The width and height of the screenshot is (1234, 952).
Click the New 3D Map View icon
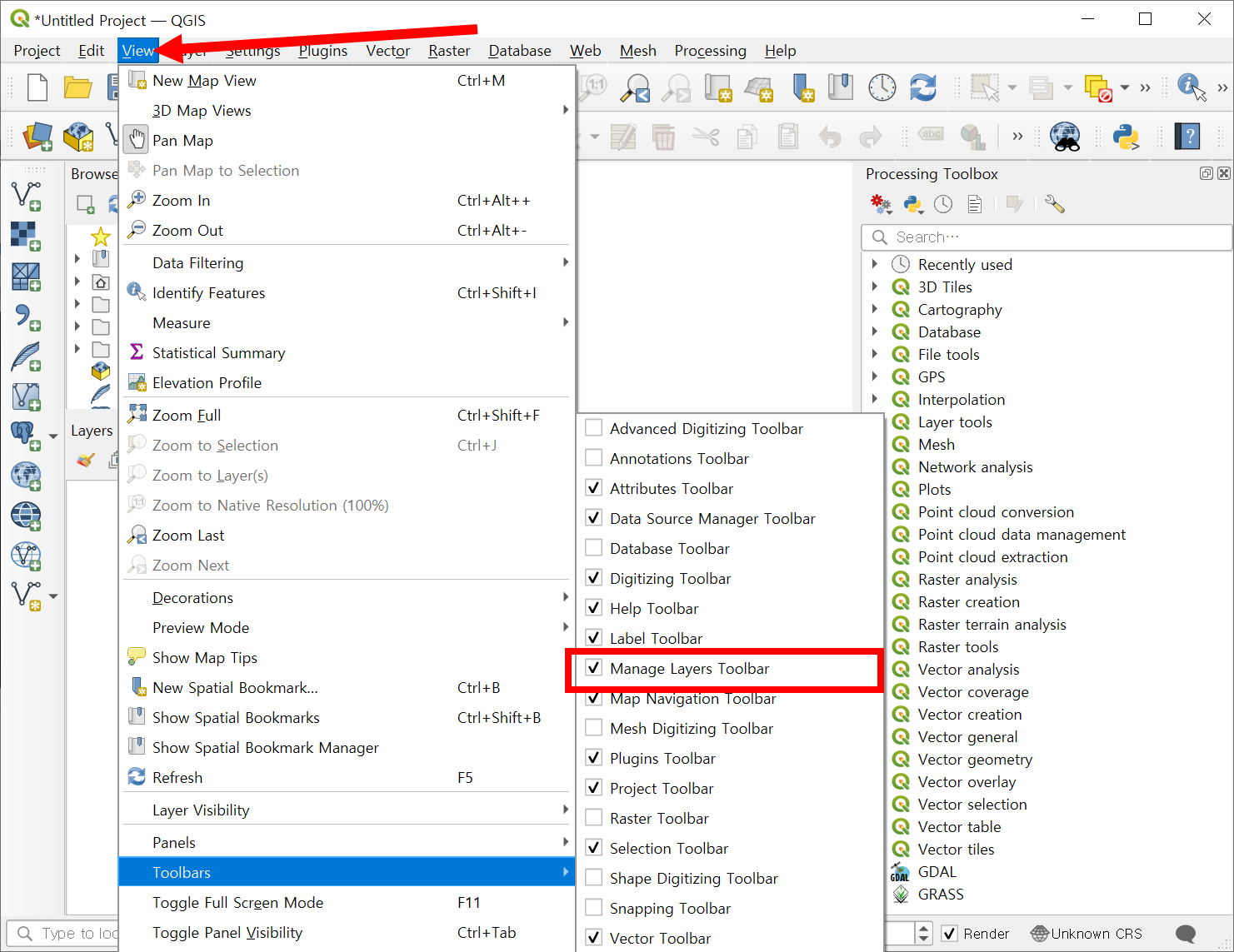[x=758, y=87]
